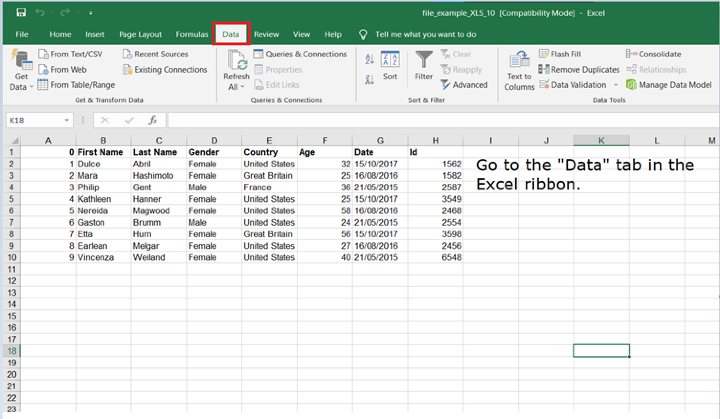Click the Get Data icon
Image resolution: width=720 pixels, height=419 pixels.
tap(20, 60)
